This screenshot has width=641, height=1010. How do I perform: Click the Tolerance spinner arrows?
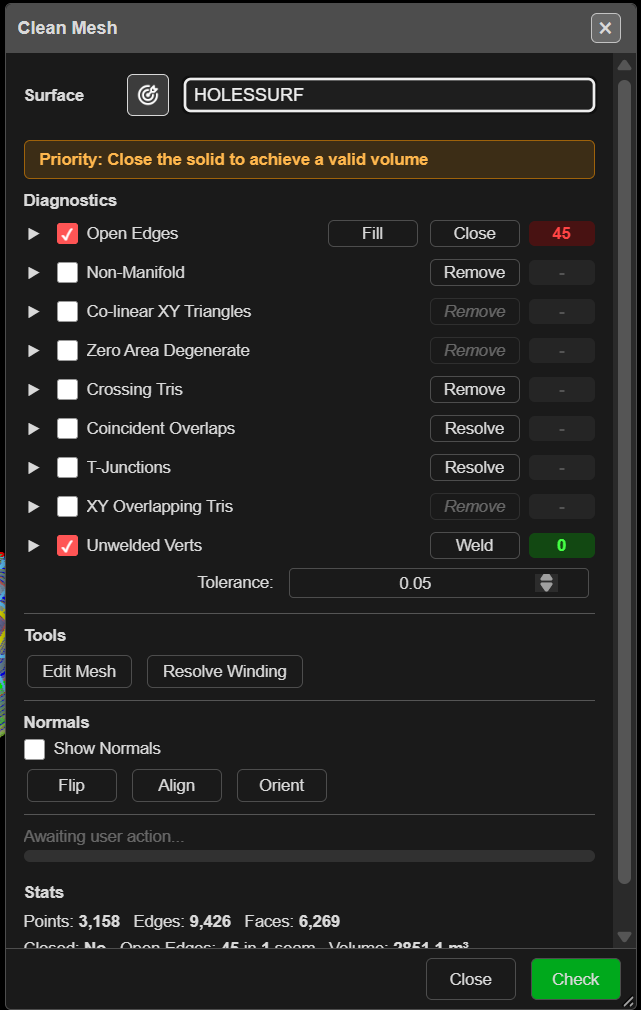[x=546, y=583]
